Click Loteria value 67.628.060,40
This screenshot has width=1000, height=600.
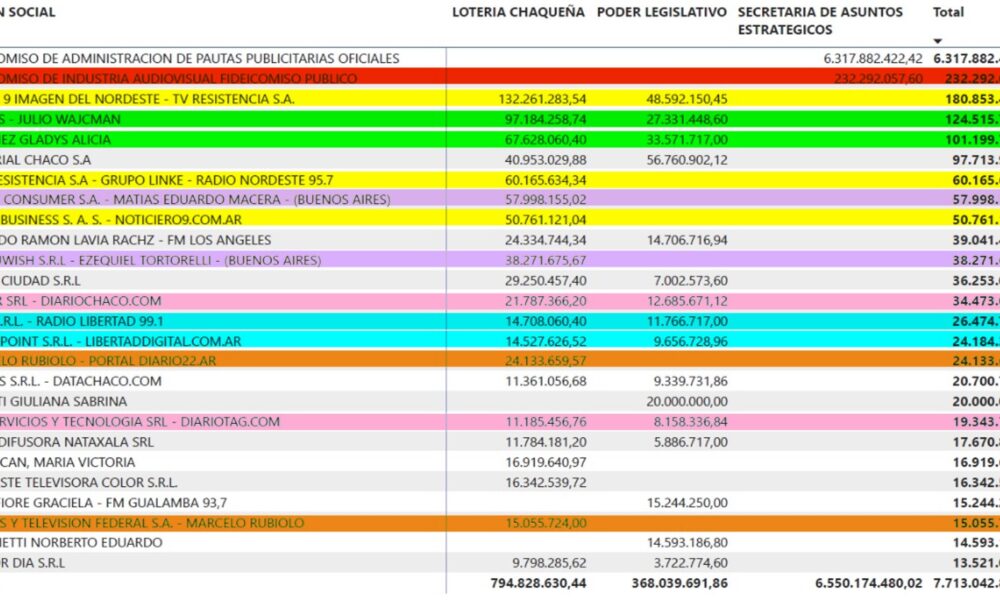point(545,140)
